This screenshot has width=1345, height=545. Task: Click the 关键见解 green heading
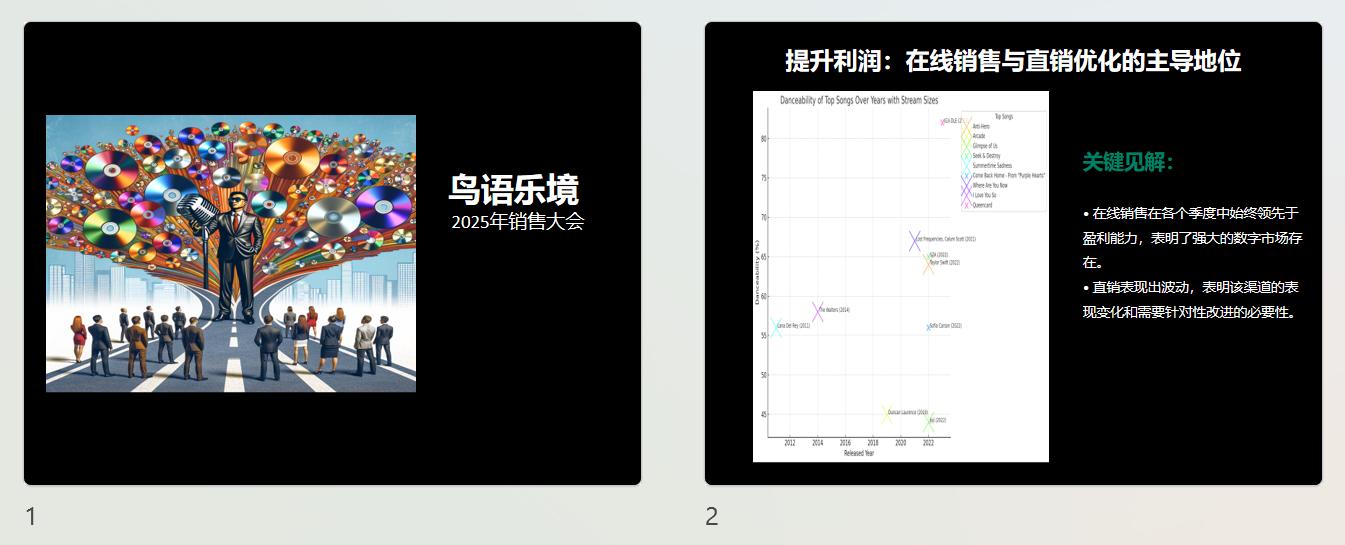(1128, 162)
